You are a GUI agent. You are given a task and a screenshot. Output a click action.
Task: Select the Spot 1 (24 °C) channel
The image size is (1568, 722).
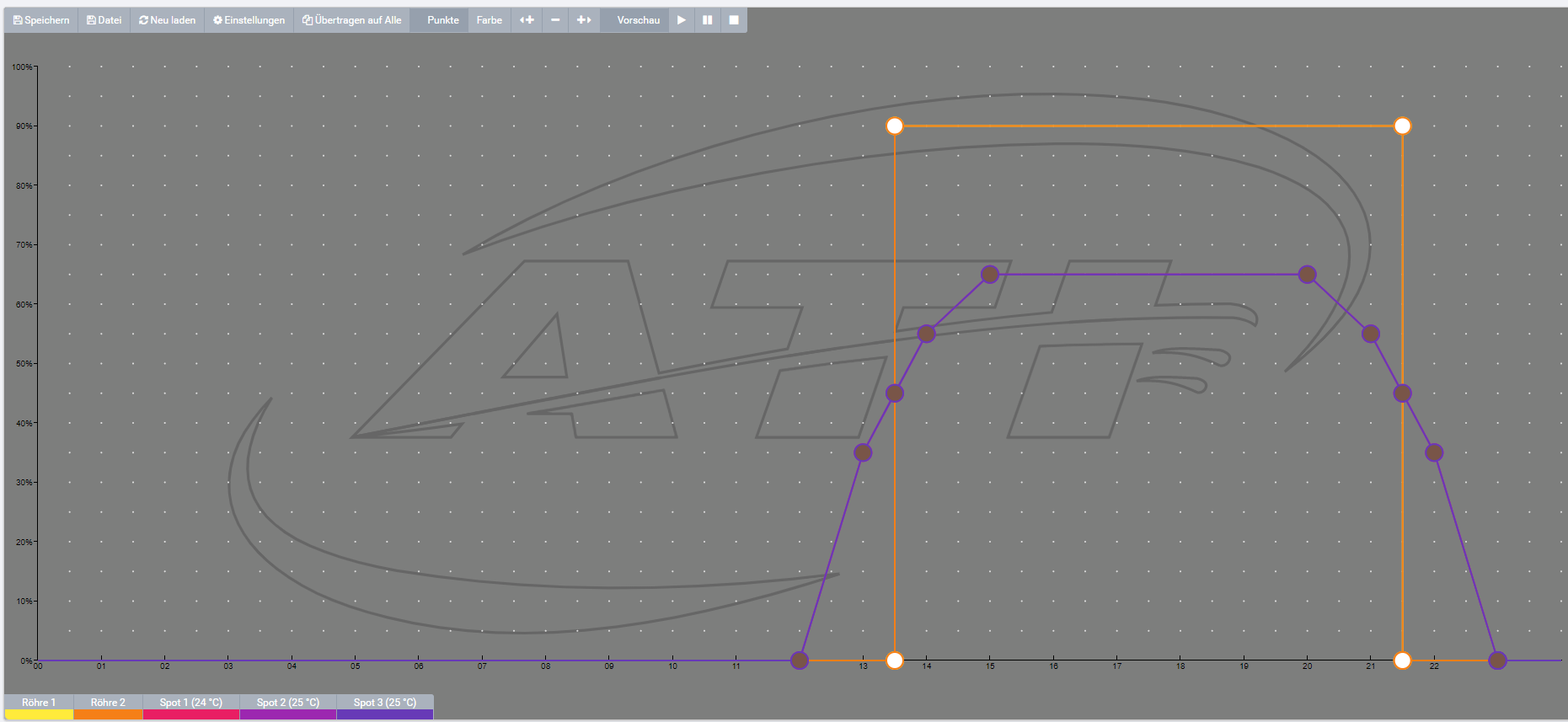click(x=191, y=703)
